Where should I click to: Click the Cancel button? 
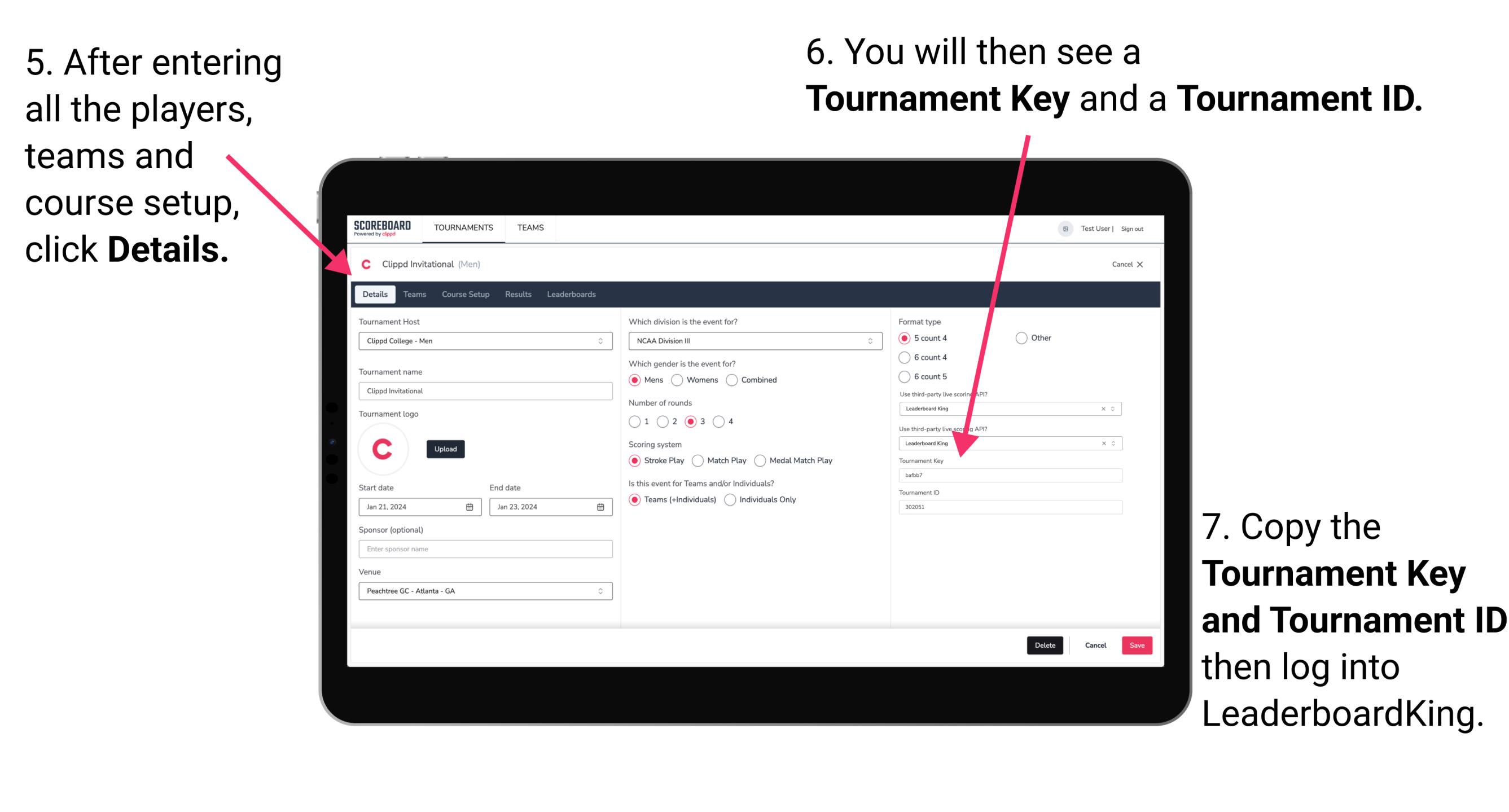[x=1097, y=645]
